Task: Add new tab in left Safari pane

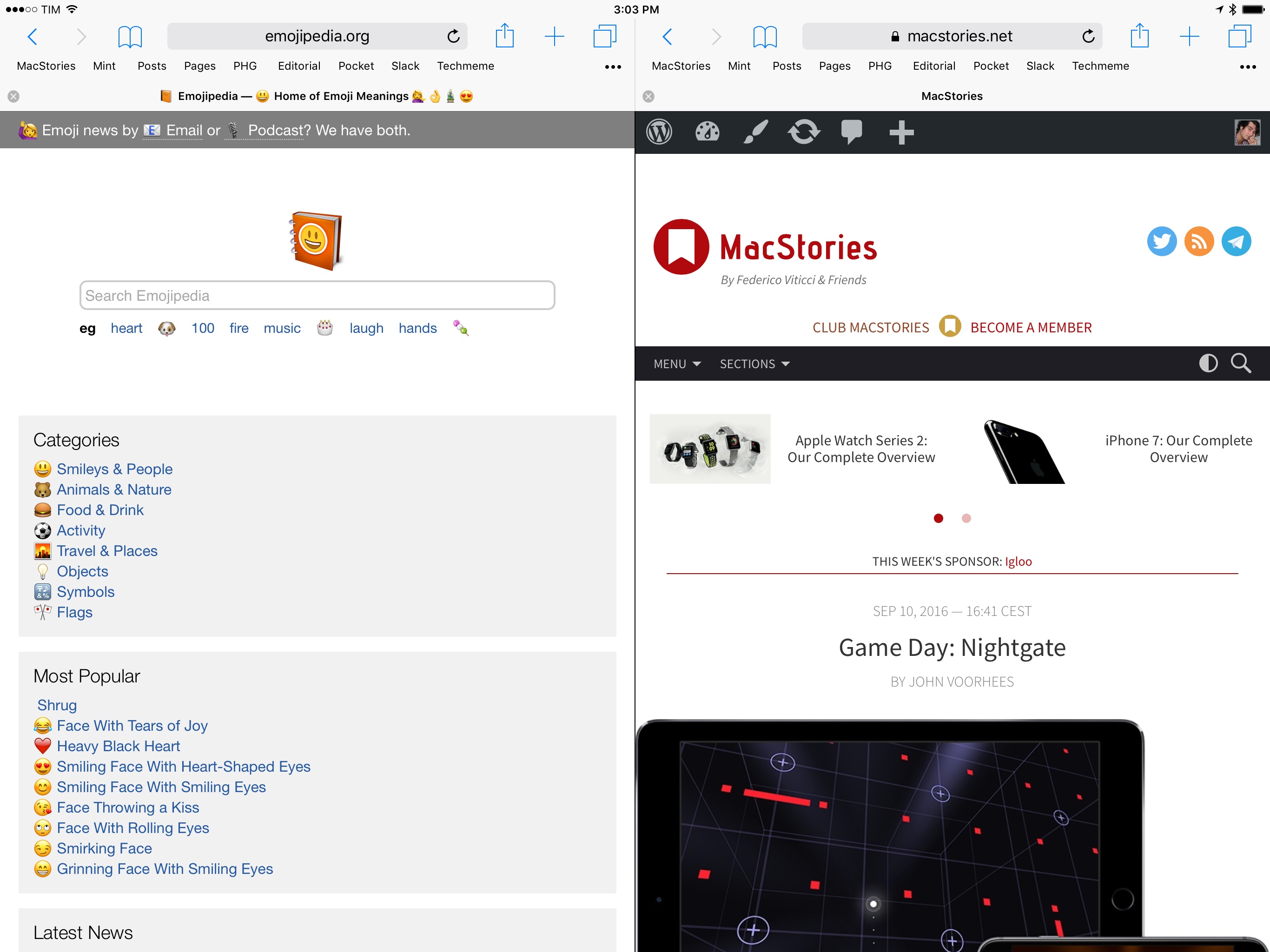Action: 555,37
